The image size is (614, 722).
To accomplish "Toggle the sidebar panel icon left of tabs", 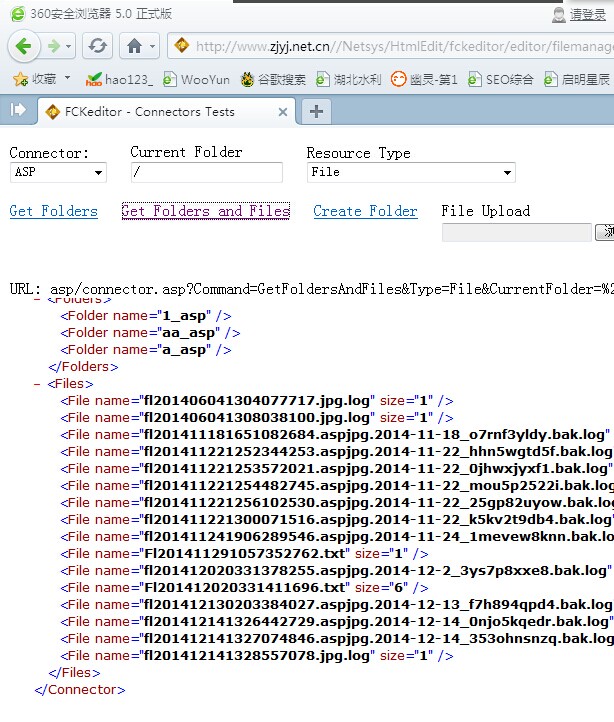I will coord(18,110).
